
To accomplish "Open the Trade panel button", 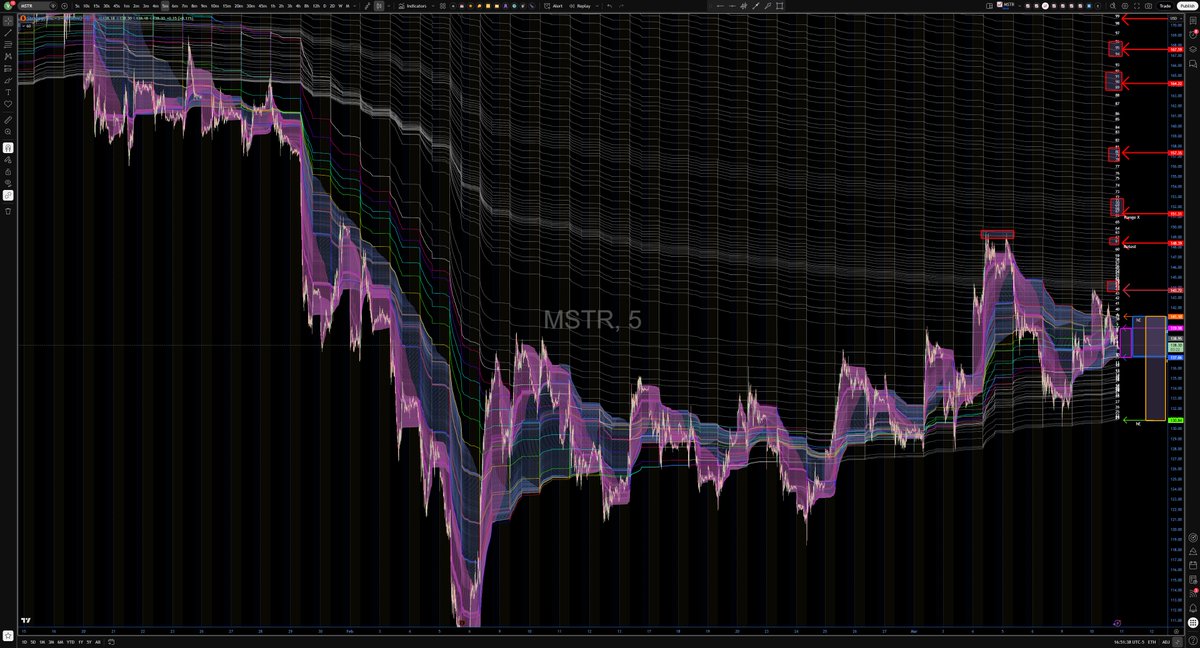I will [1165, 6].
